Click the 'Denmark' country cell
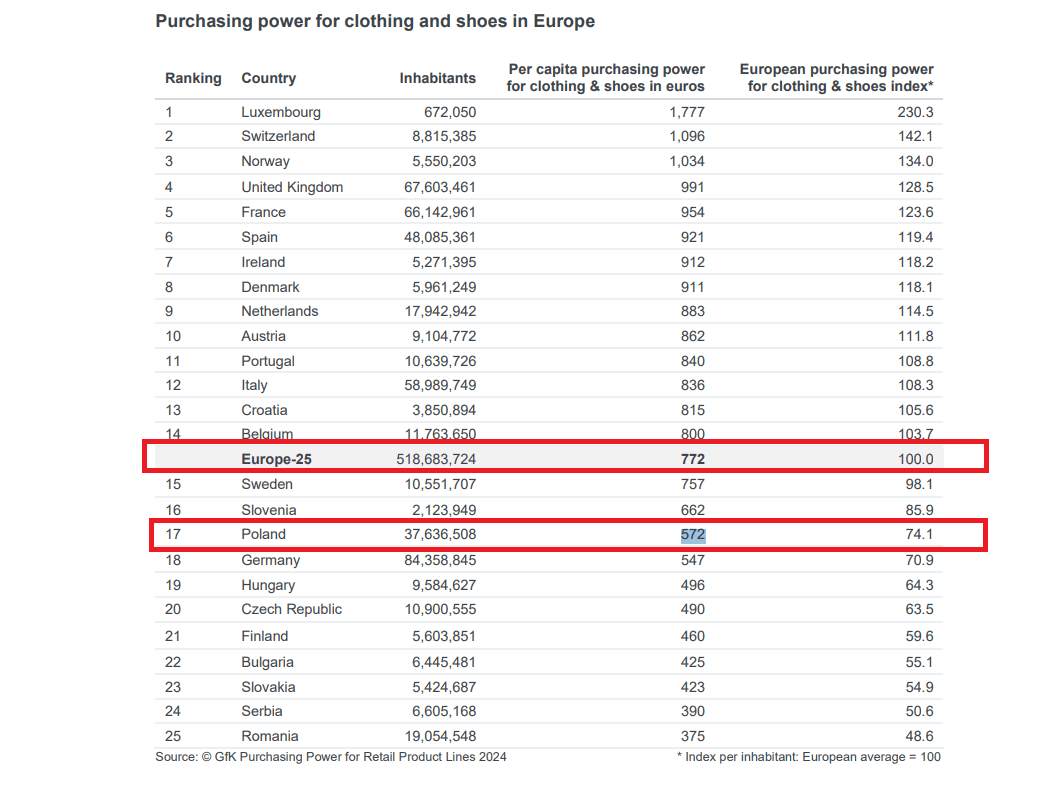This screenshot has height=785, width=1046. (x=270, y=287)
